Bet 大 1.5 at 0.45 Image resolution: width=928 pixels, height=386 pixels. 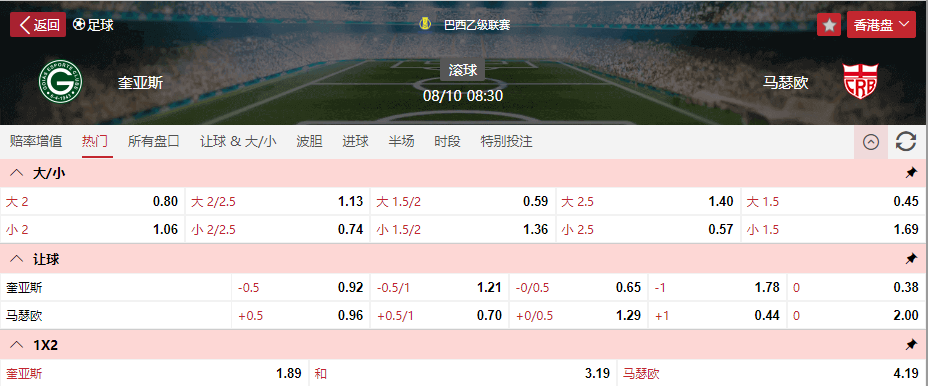833,201
